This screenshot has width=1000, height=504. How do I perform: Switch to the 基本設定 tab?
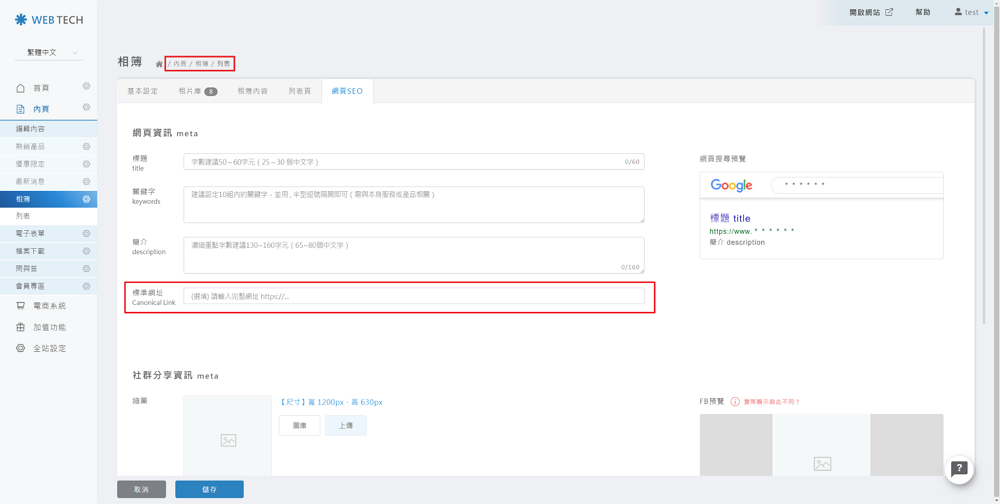(142, 91)
